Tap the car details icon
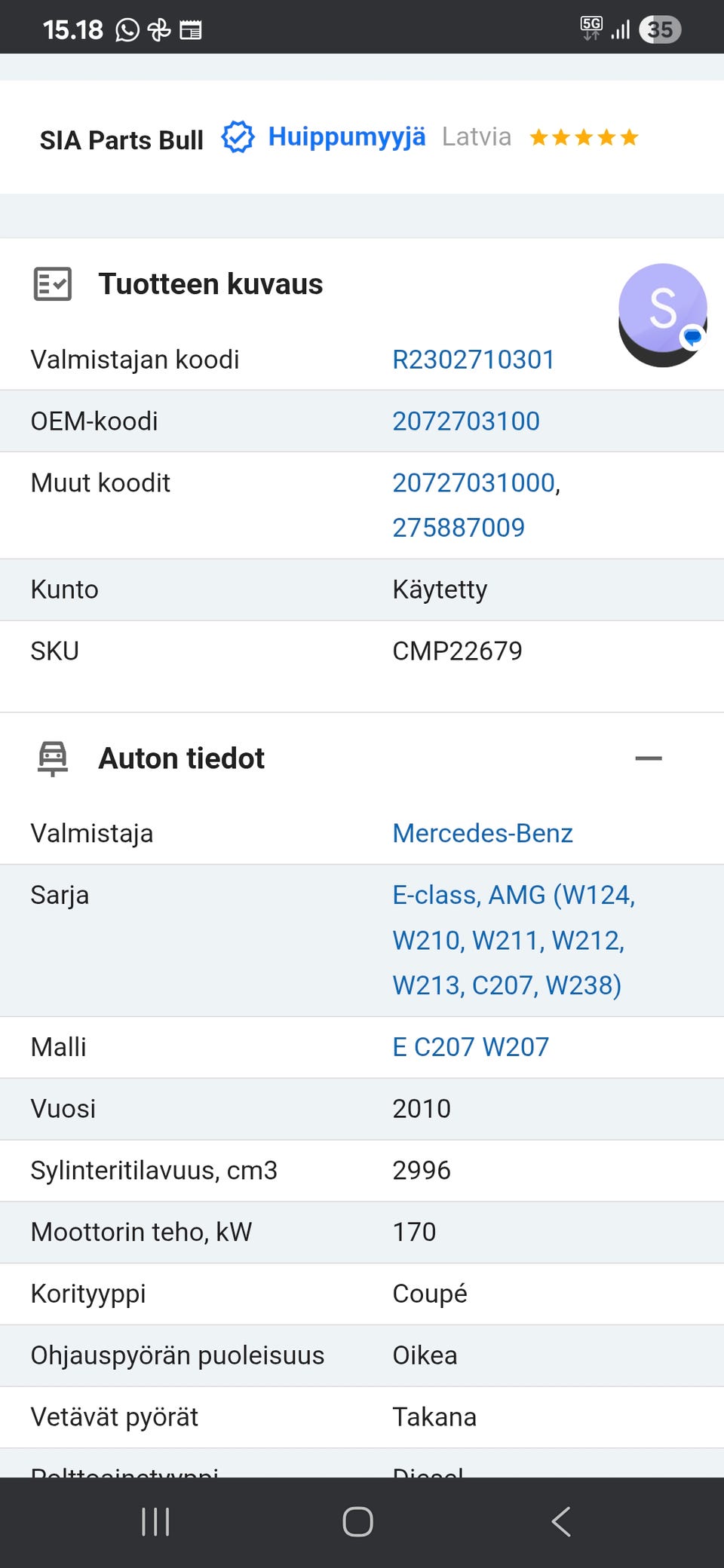Image resolution: width=724 pixels, height=1568 pixels. 53,758
